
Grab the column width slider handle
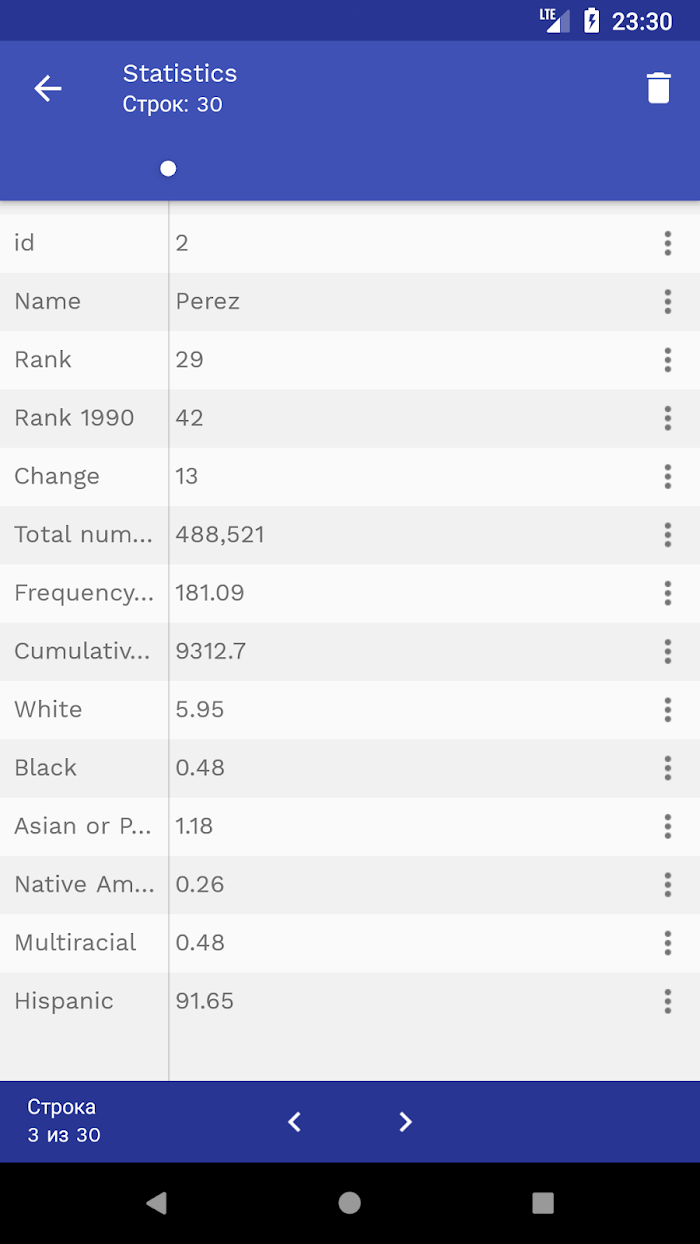point(168,168)
